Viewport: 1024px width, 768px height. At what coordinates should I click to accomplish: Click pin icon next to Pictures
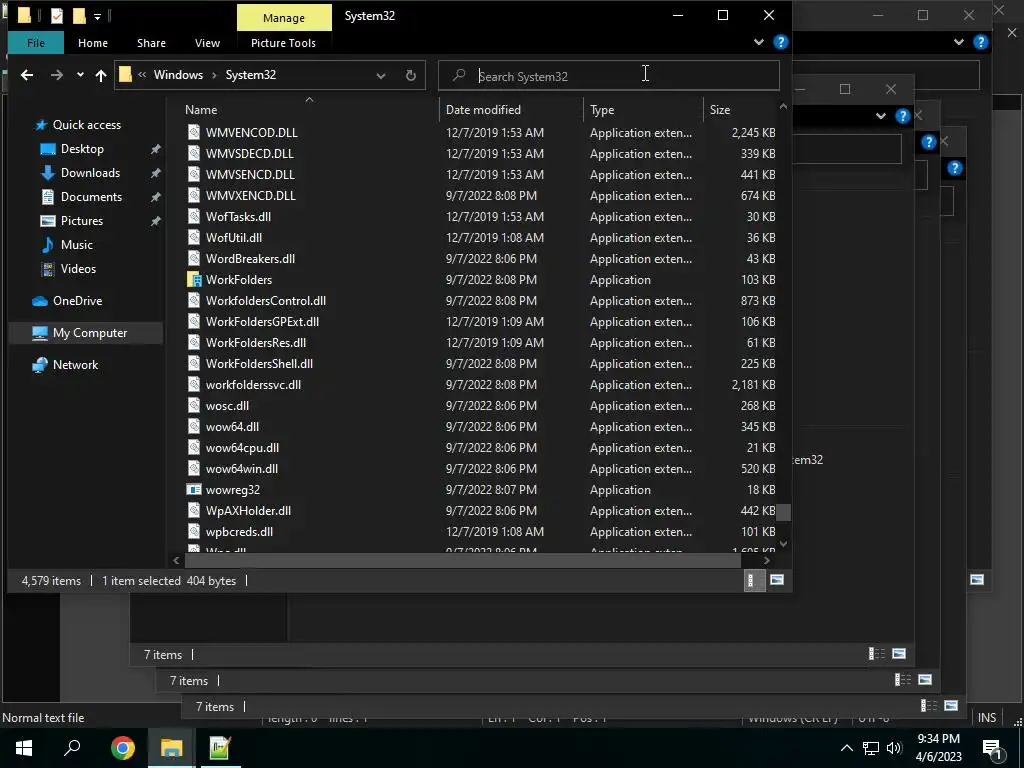tap(155, 221)
